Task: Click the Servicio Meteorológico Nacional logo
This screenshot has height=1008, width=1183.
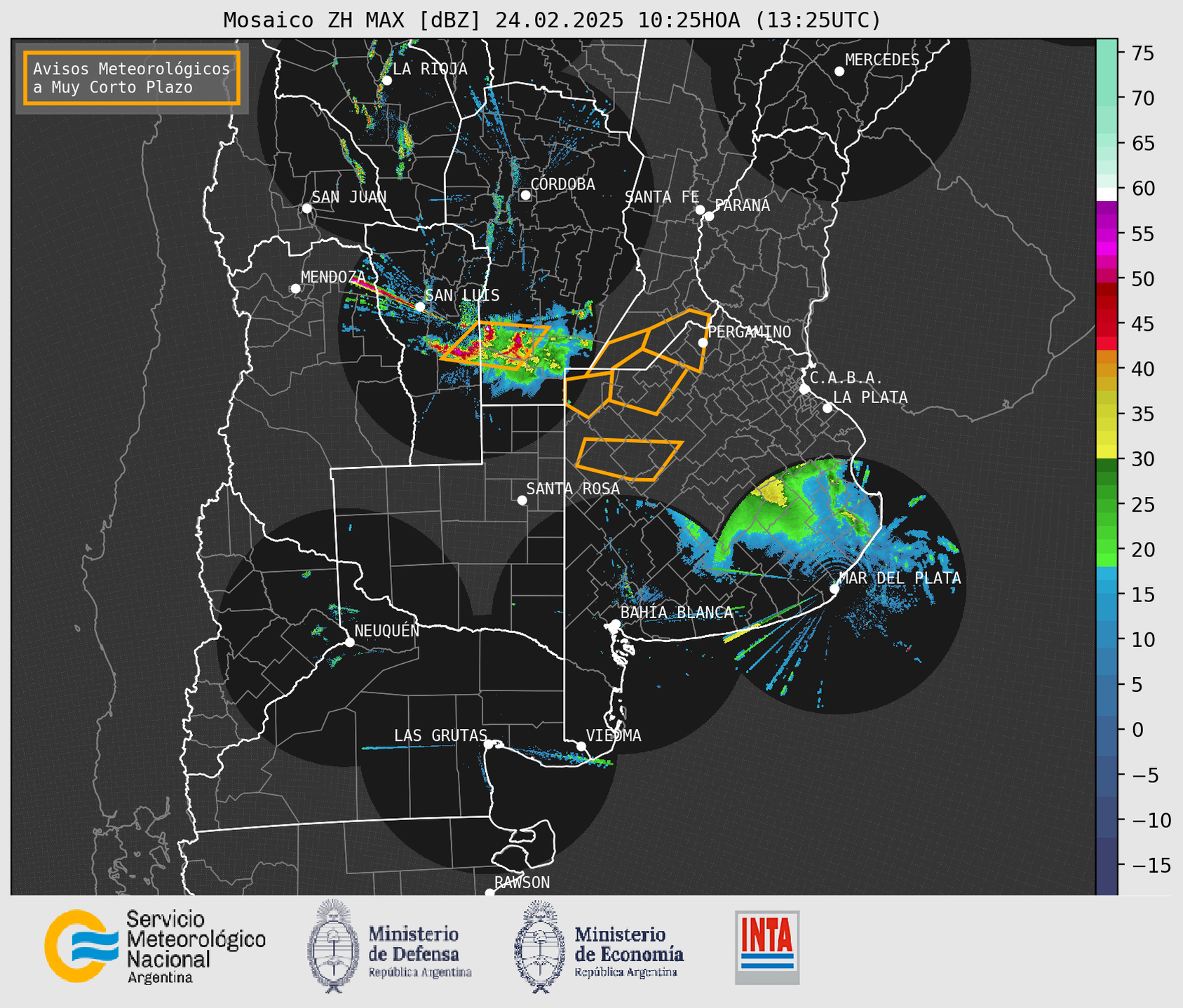Action: [155, 946]
